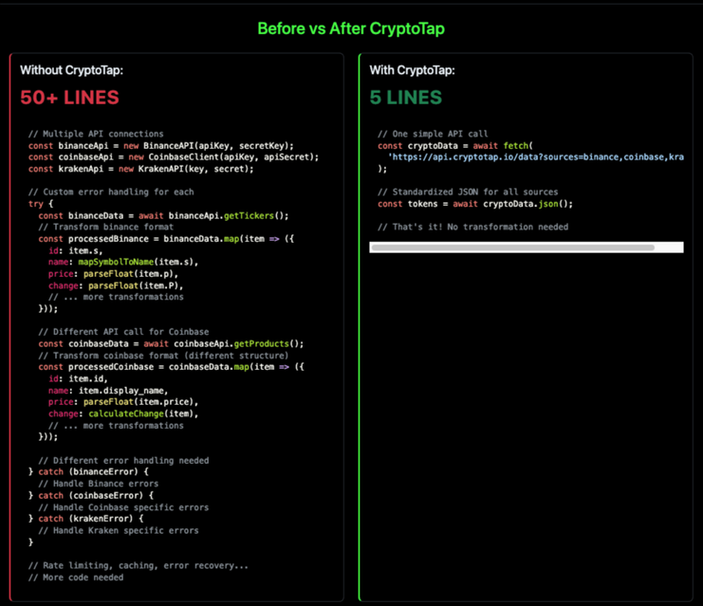Click the 'Without CryptoTap:' label

(72, 70)
